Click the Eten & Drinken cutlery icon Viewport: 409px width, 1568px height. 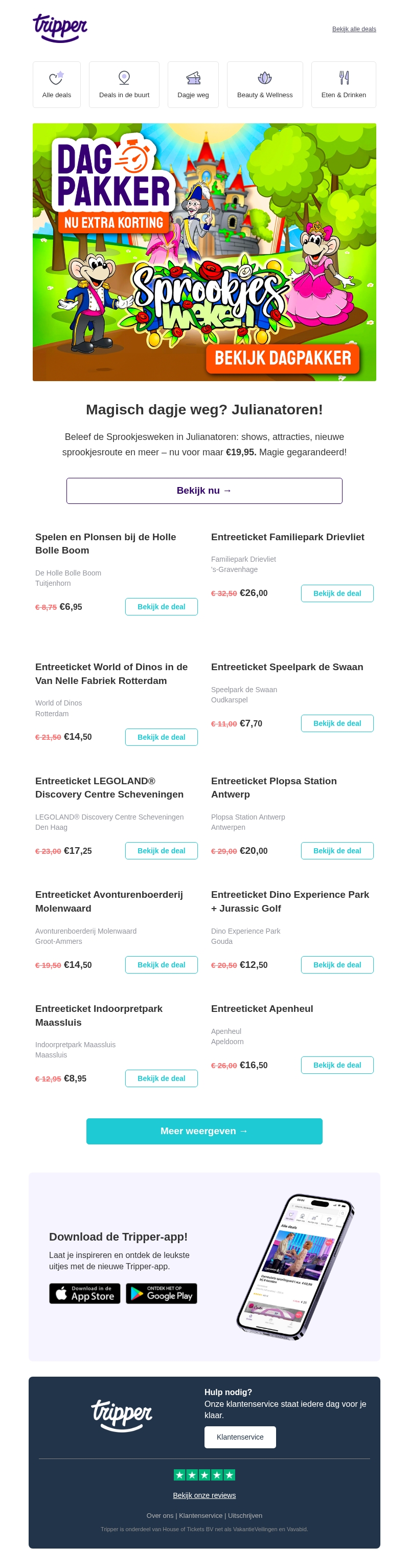[344, 77]
